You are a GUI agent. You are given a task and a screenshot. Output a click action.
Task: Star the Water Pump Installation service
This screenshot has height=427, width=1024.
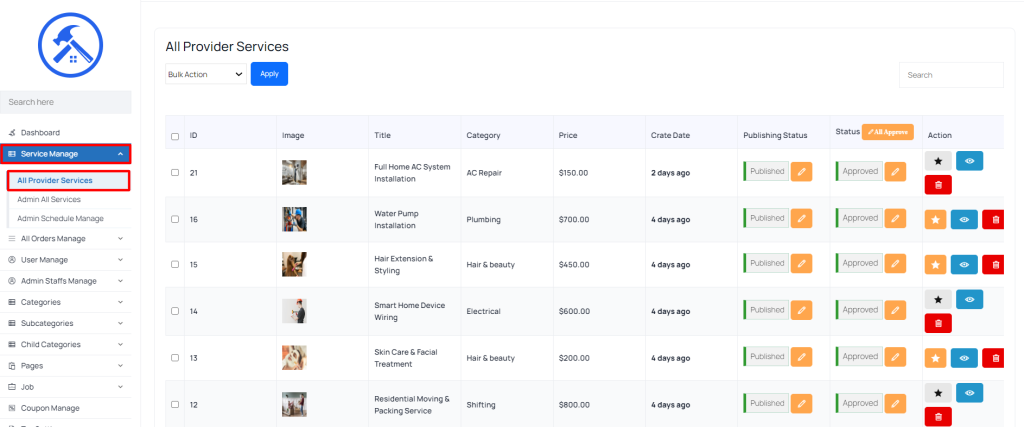pyautogui.click(x=935, y=219)
